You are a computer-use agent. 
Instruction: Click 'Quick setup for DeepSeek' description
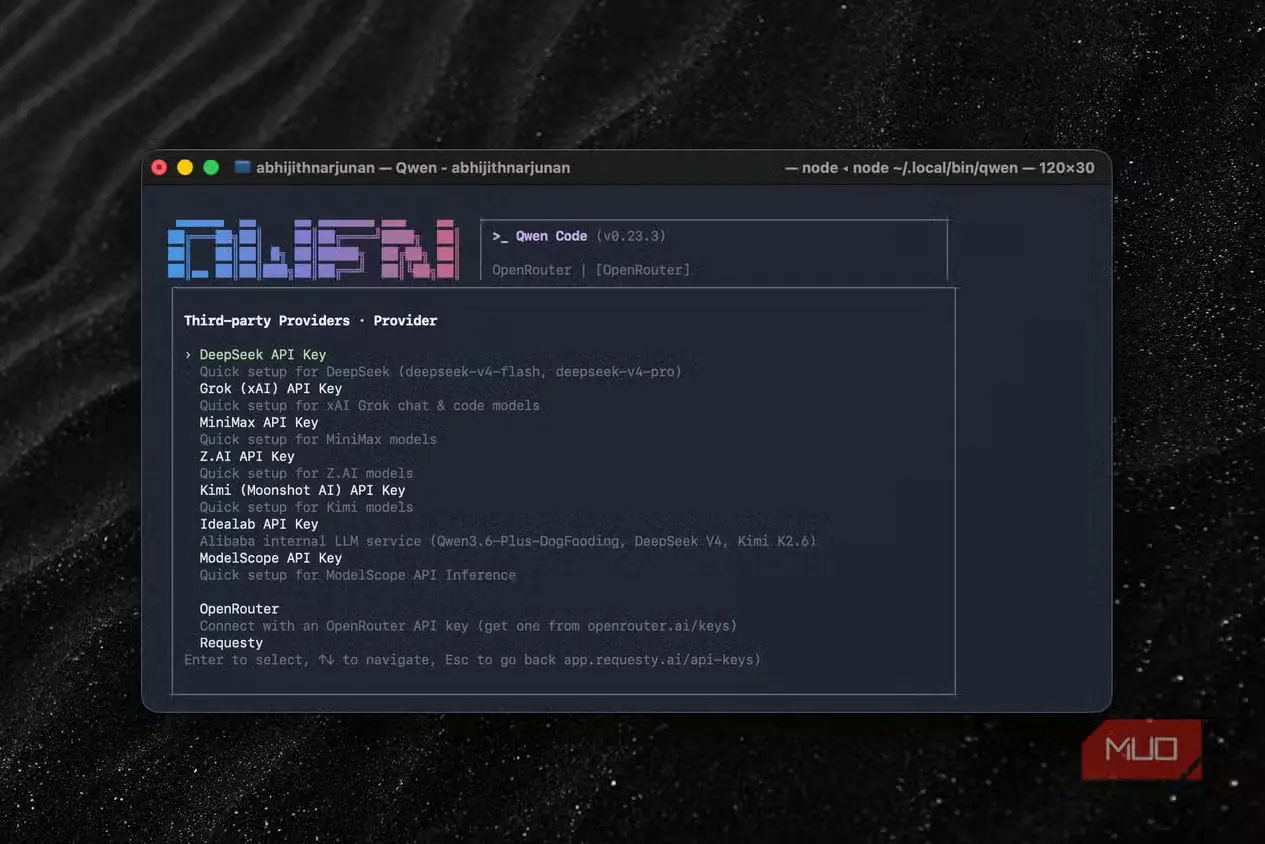coord(440,372)
